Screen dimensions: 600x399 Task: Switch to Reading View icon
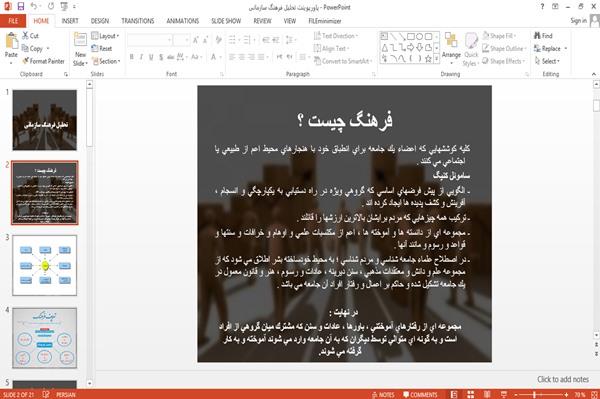coord(487,394)
